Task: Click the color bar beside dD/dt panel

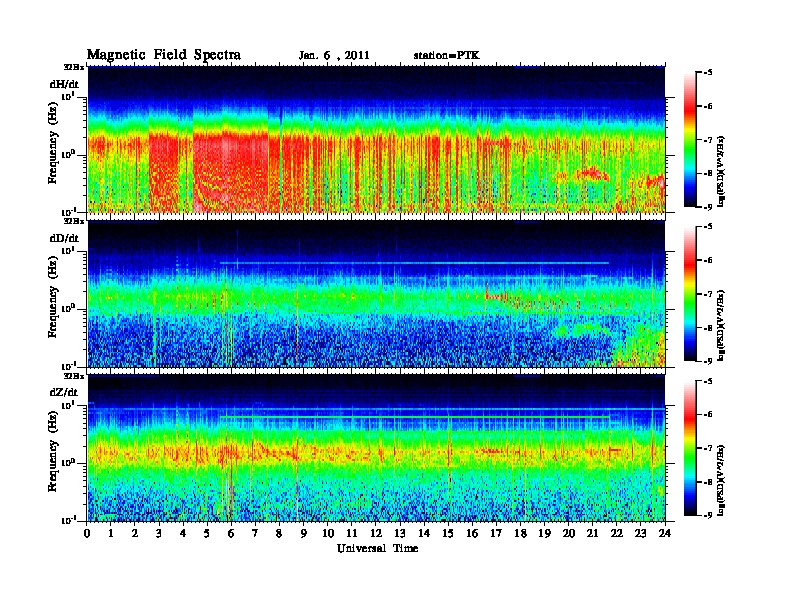Action: [x=690, y=294]
